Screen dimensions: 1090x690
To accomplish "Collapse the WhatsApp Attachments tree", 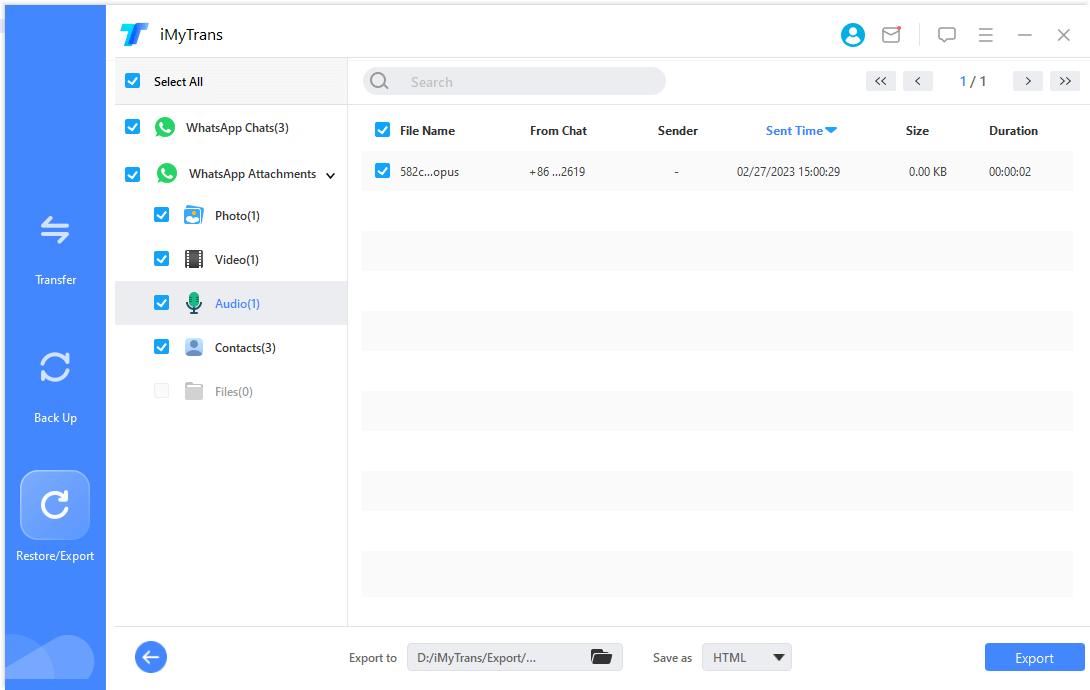I will coord(330,173).
